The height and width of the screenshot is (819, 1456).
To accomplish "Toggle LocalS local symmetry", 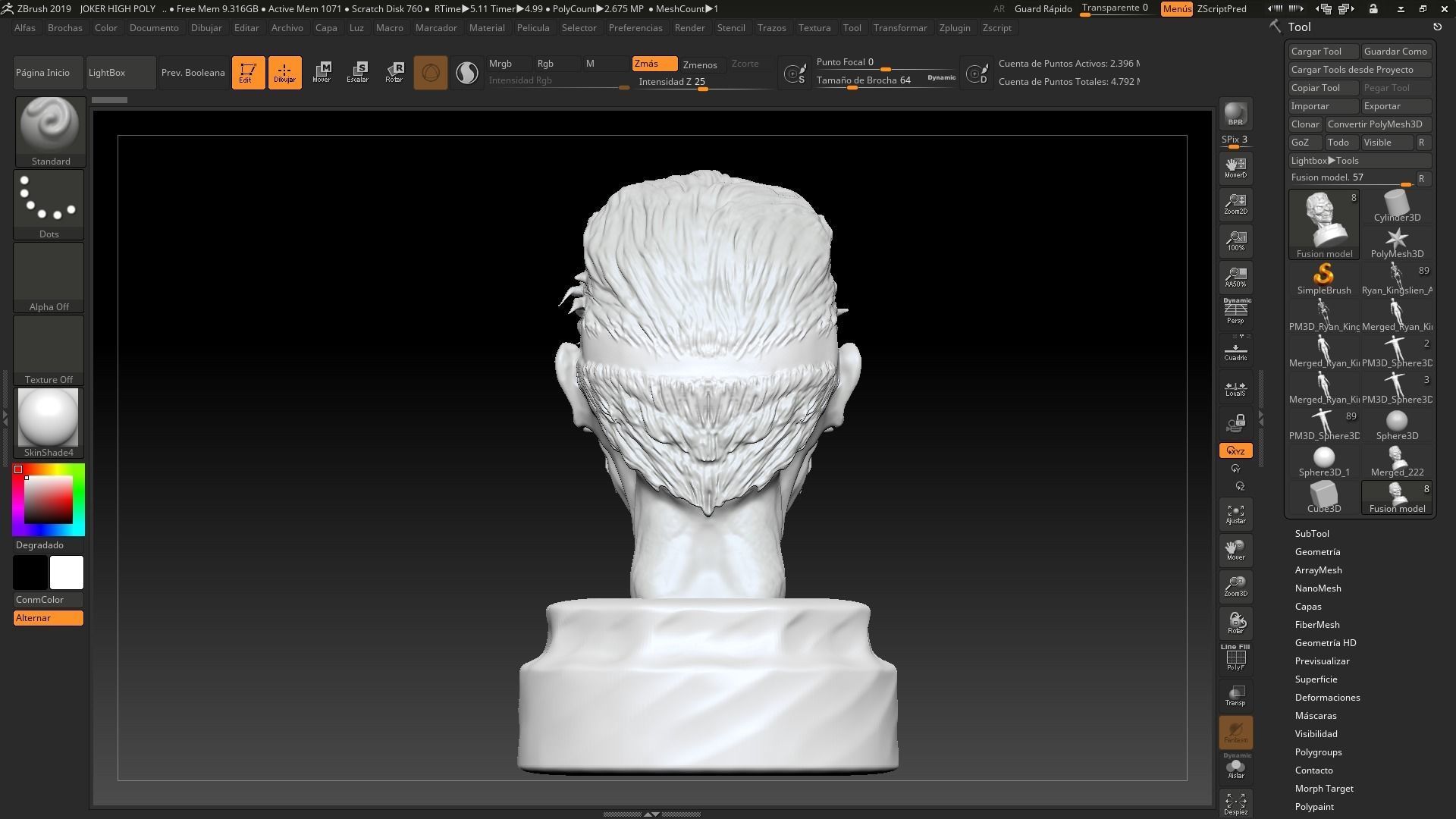I will click(x=1235, y=388).
